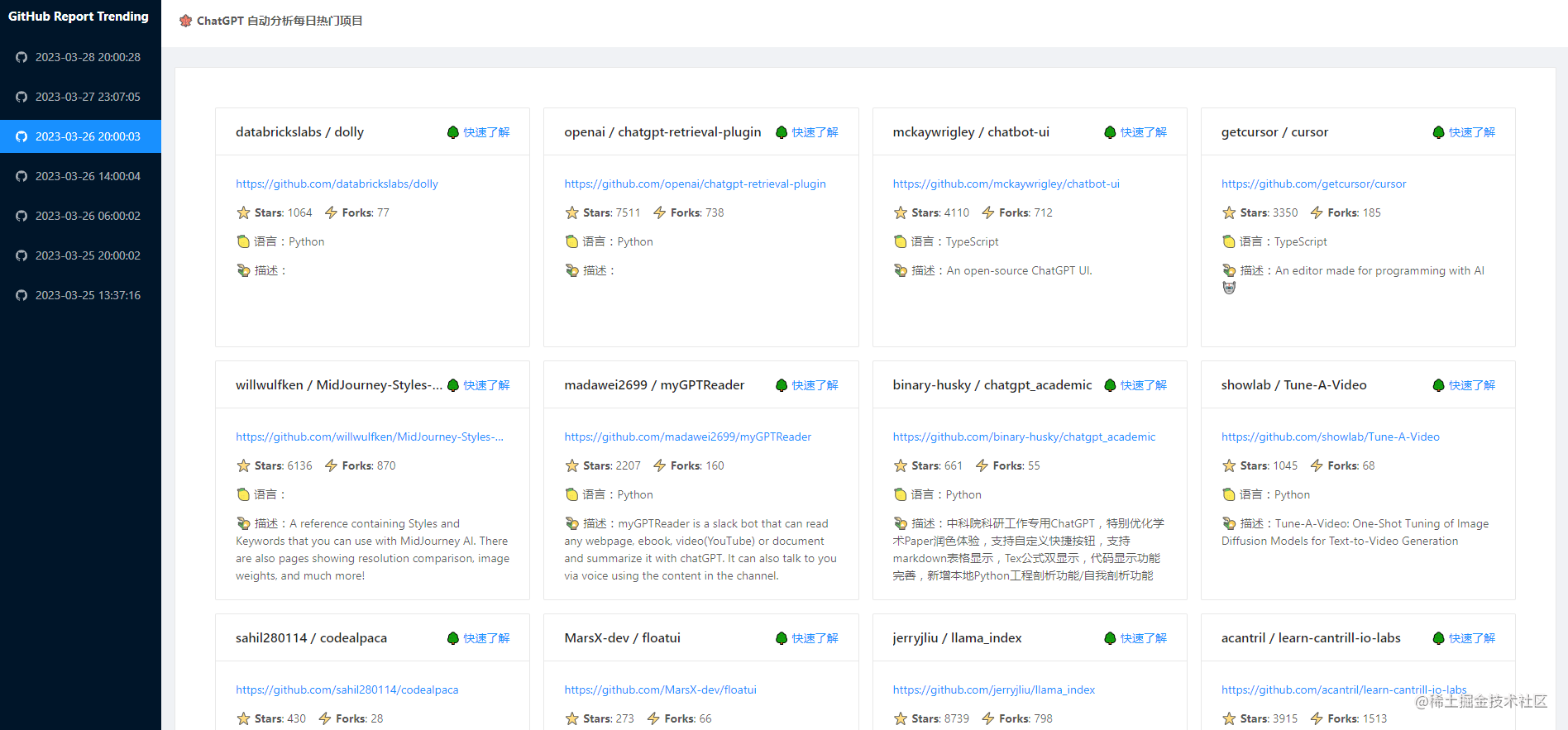The width and height of the screenshot is (1568, 730).
Task: Click the lightning icon beside Forks: 66
Action: pos(653,718)
